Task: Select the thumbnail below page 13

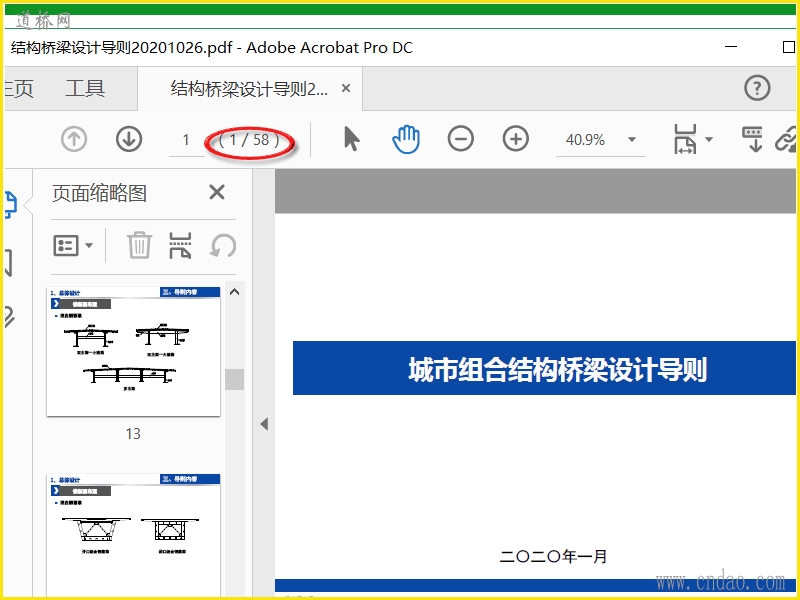Action: 134,536
